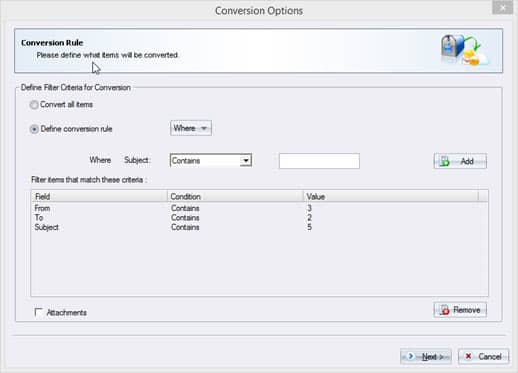This screenshot has height=373, width=518.
Task: Click the Remove icon with red mark
Action: (x=444, y=310)
